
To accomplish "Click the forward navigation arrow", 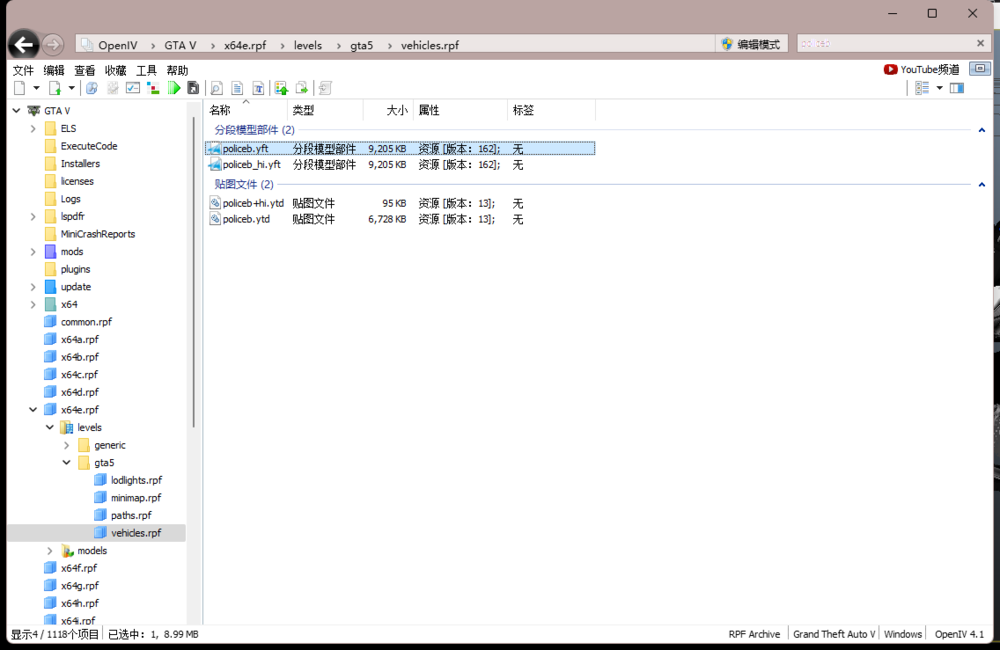I will [53, 44].
